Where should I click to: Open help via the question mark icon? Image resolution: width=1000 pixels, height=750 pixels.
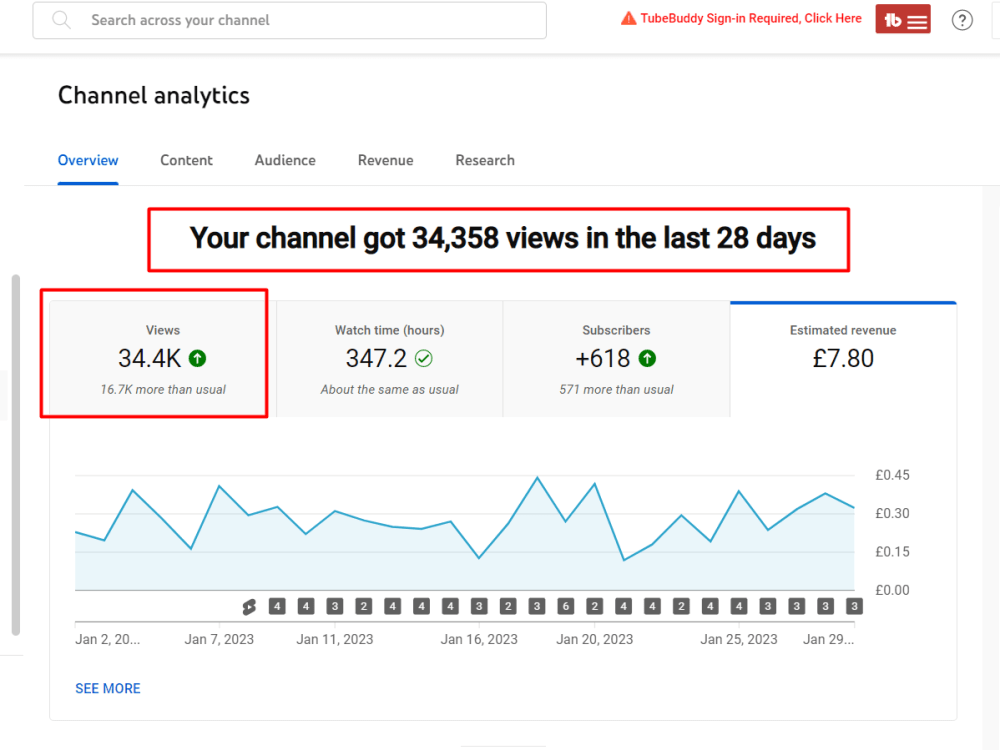point(962,20)
